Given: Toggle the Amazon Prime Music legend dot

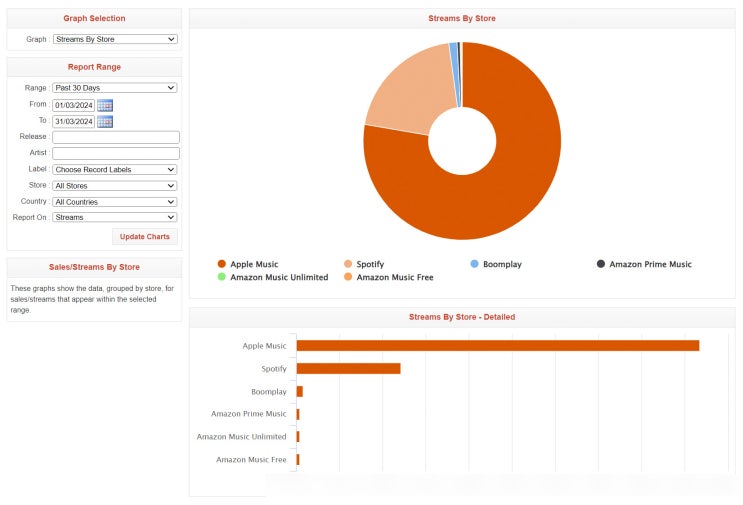Looking at the screenshot, I should tap(600, 264).
